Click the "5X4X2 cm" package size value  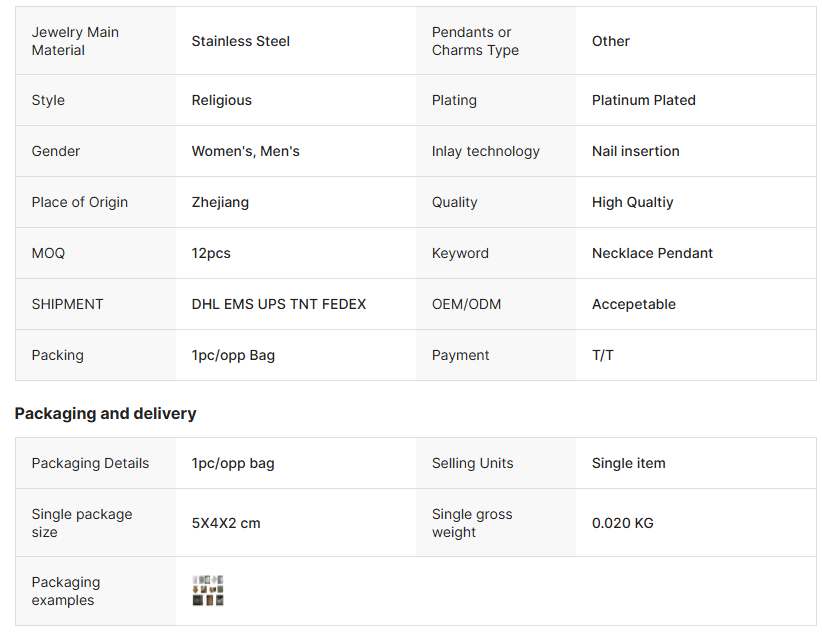click(x=226, y=523)
